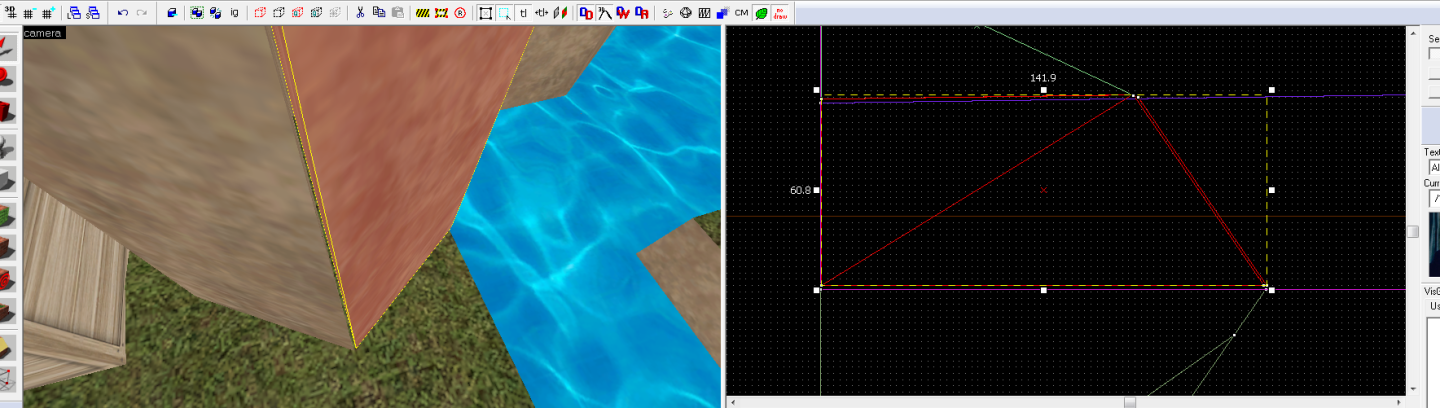Click the save window state icon
Screen dimensions: 1440x408
93,13
